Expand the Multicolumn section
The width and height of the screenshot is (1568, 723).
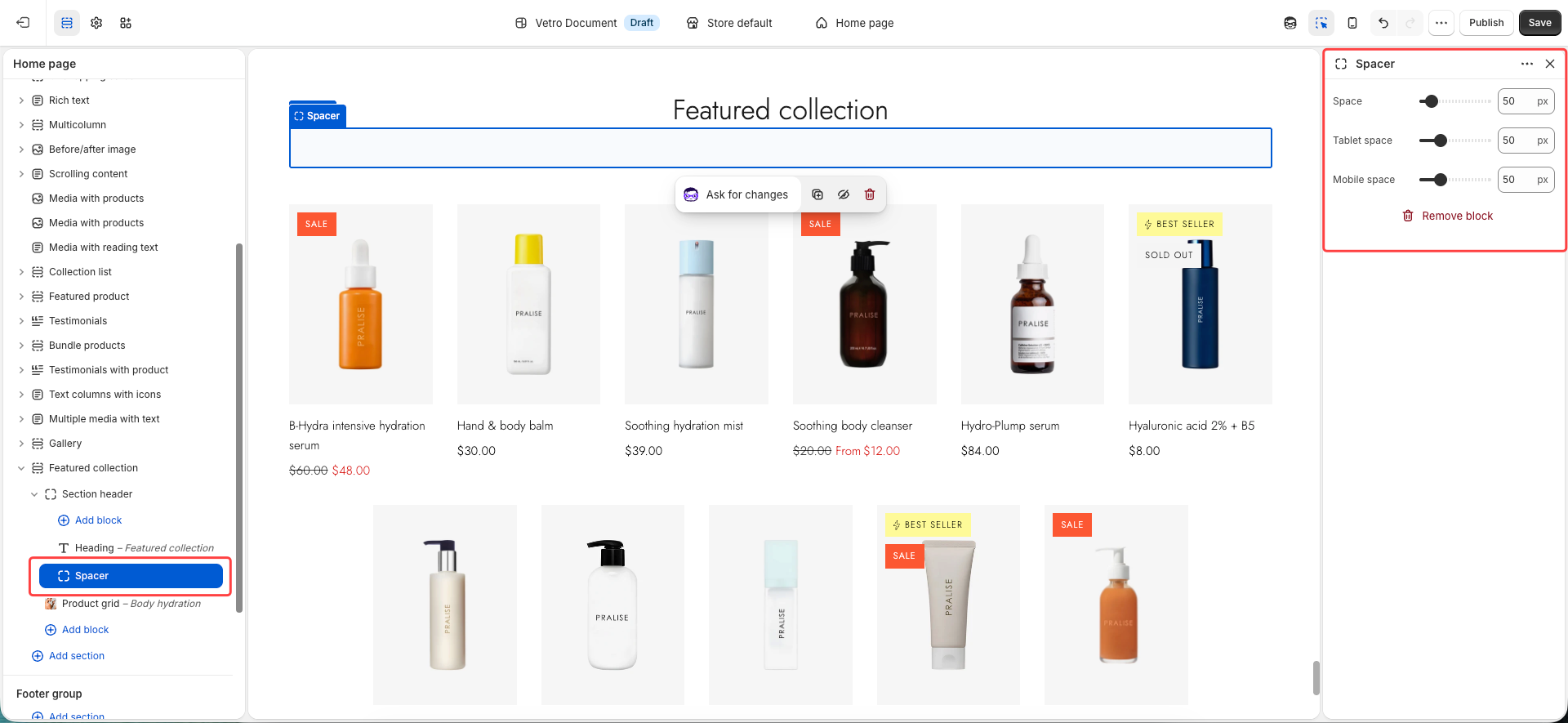tap(21, 125)
